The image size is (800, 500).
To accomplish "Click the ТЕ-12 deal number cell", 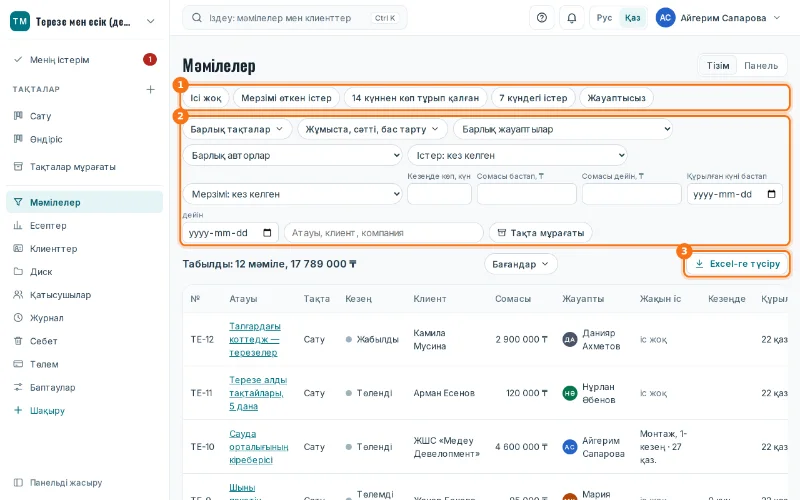I will [x=202, y=339].
